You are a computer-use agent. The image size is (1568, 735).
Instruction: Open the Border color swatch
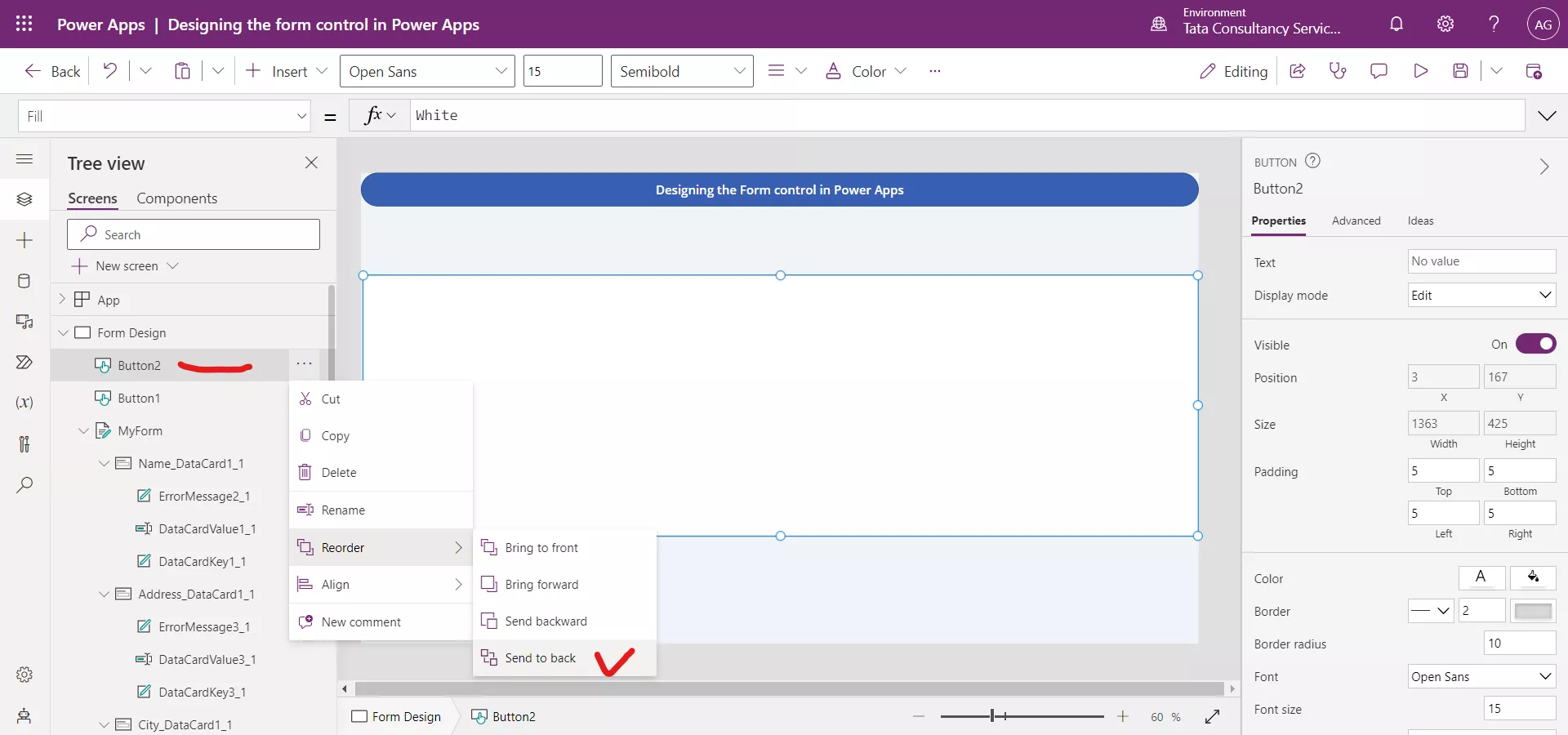[x=1533, y=611]
